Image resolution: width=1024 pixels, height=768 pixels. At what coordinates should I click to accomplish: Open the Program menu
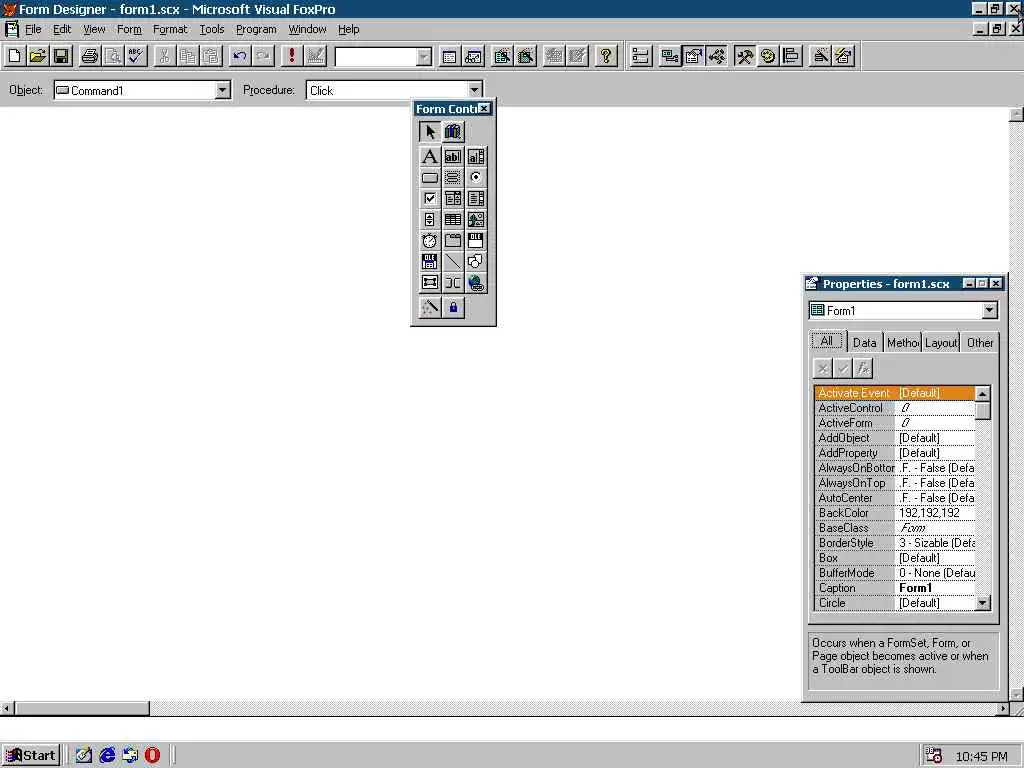click(x=256, y=29)
